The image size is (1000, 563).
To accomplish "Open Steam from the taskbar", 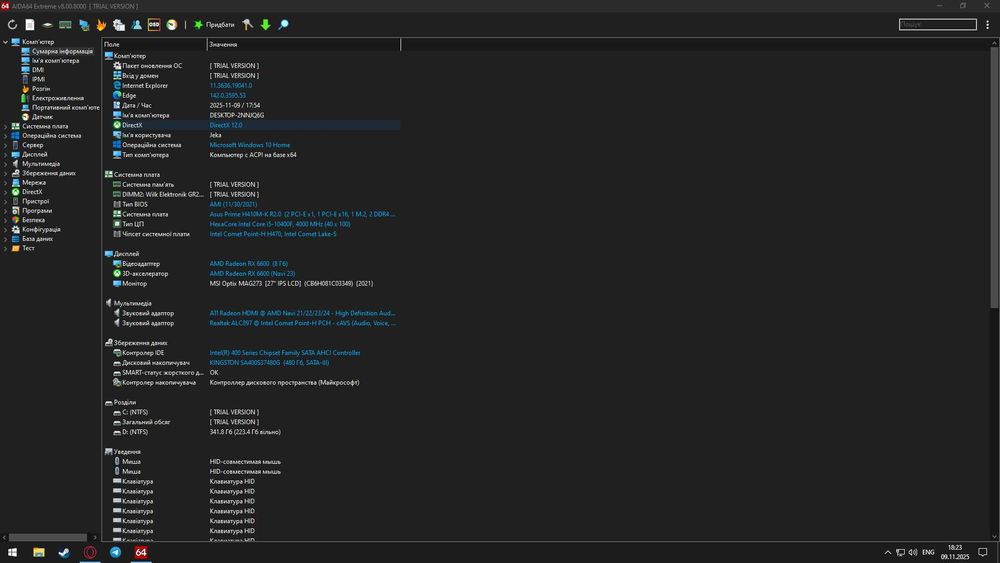I will (64, 552).
